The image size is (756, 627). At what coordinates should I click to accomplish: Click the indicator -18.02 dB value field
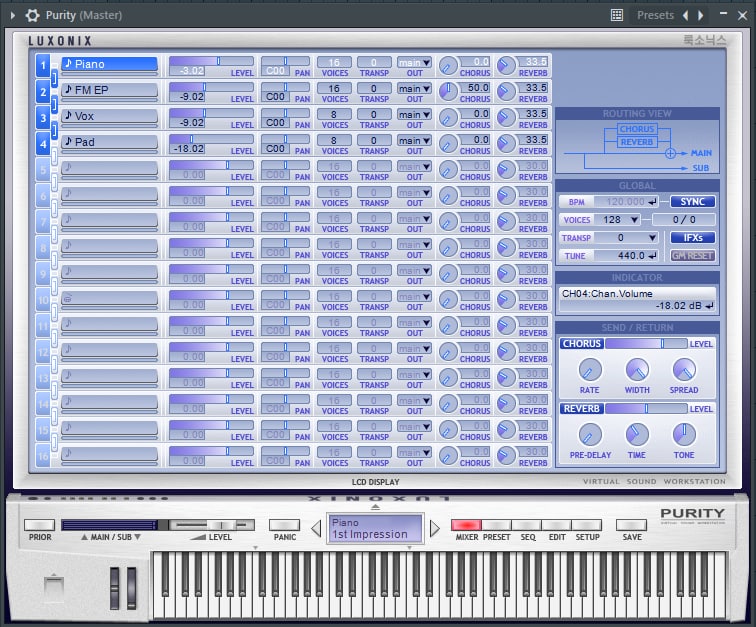point(637,306)
